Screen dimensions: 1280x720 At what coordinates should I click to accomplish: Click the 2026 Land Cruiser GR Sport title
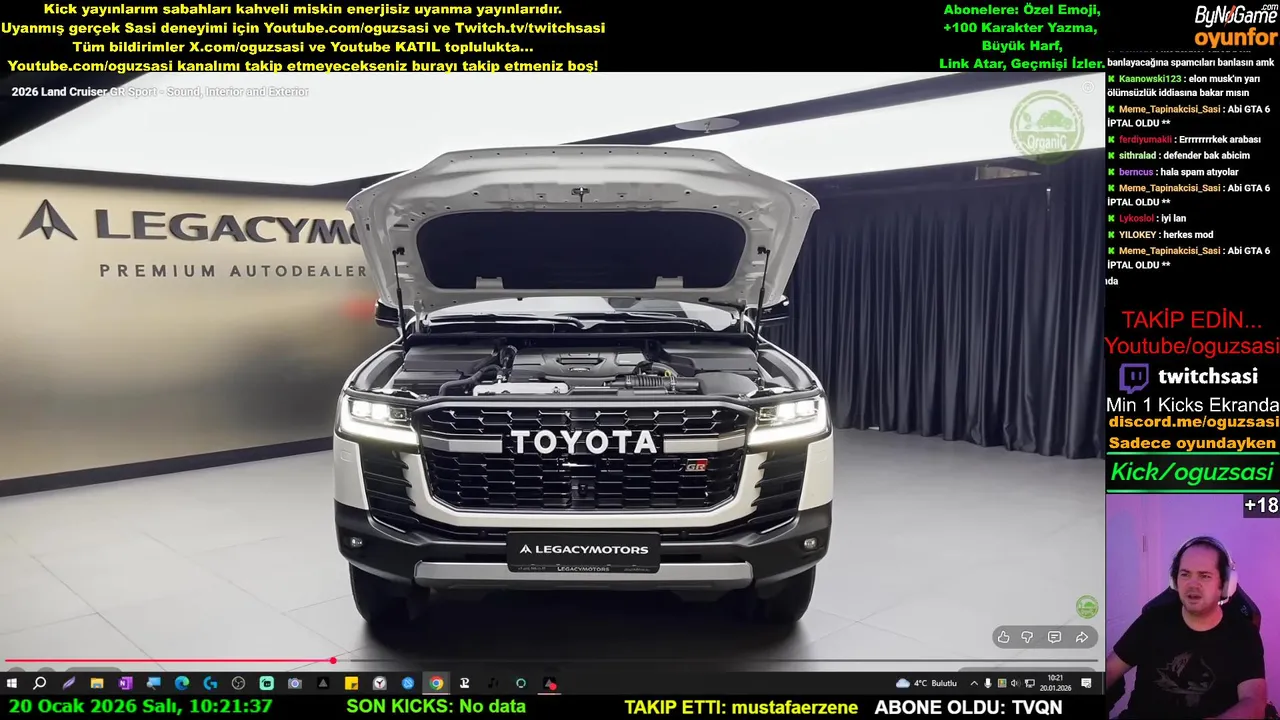[160, 92]
